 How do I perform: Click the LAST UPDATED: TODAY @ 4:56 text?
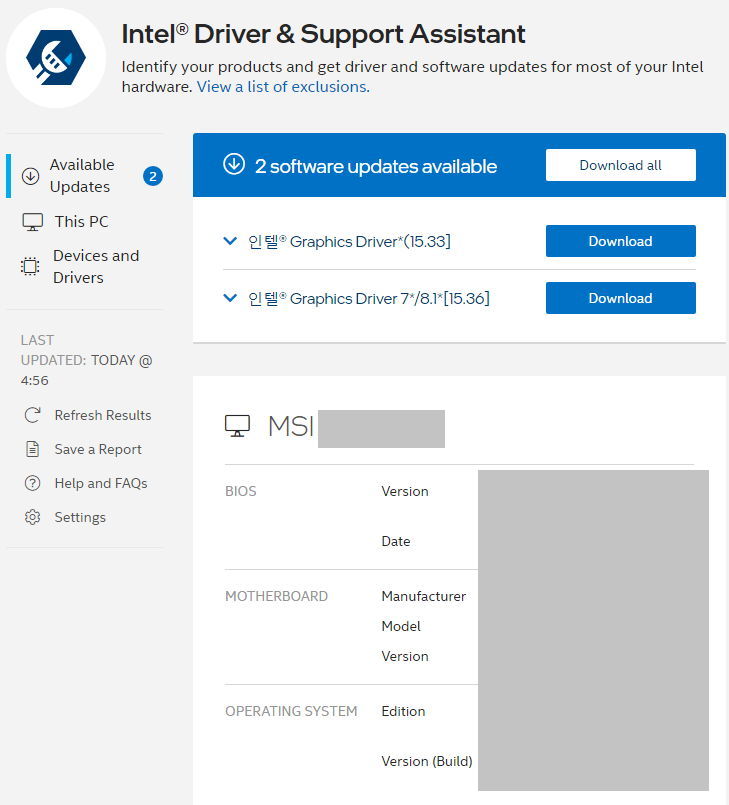click(x=86, y=360)
